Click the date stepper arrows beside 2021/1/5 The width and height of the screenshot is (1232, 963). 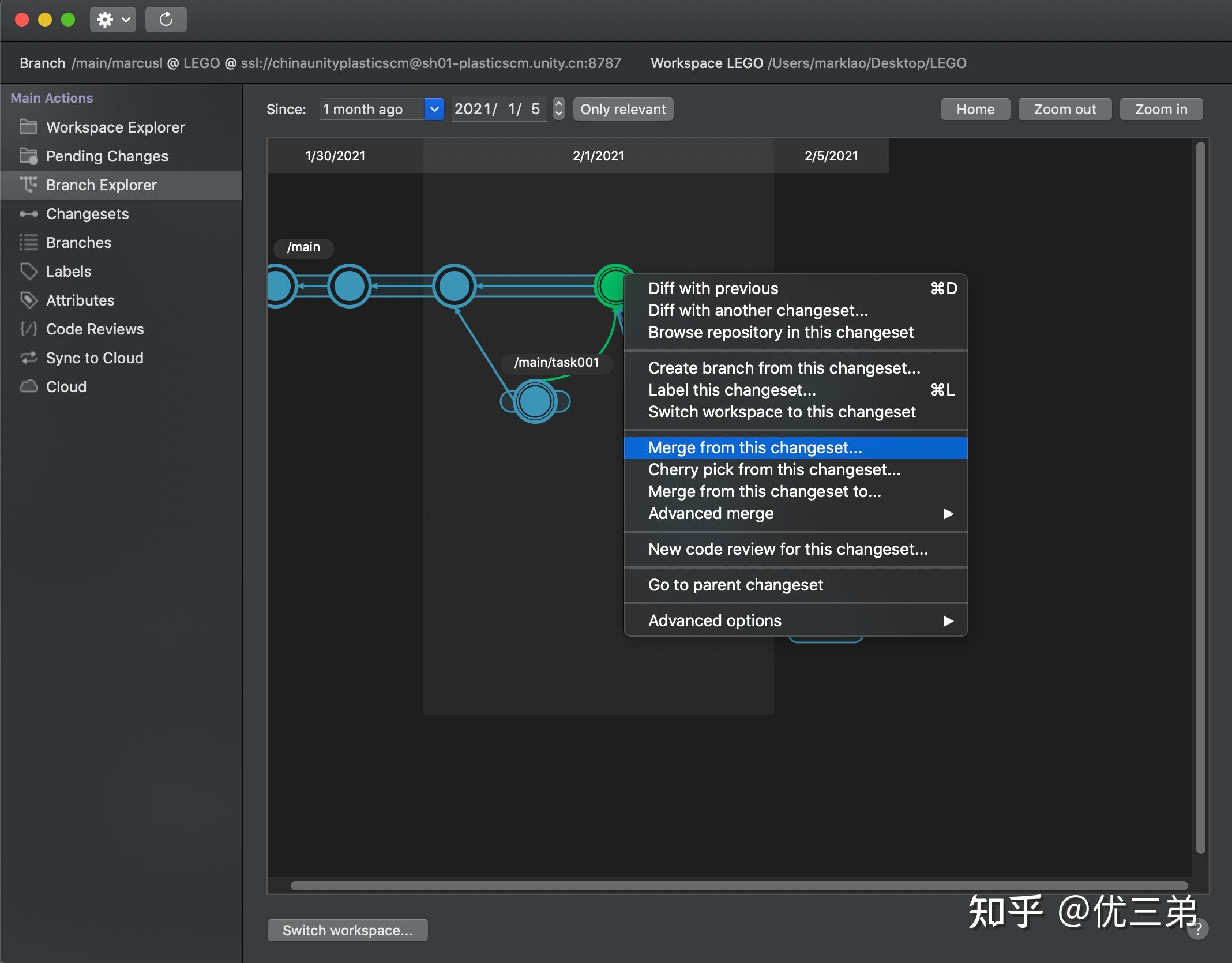click(558, 109)
